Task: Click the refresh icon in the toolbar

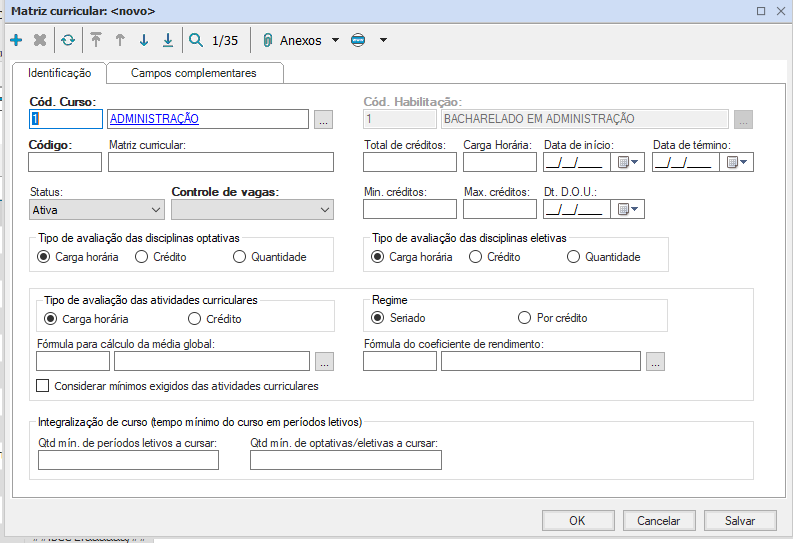Action: [x=67, y=41]
